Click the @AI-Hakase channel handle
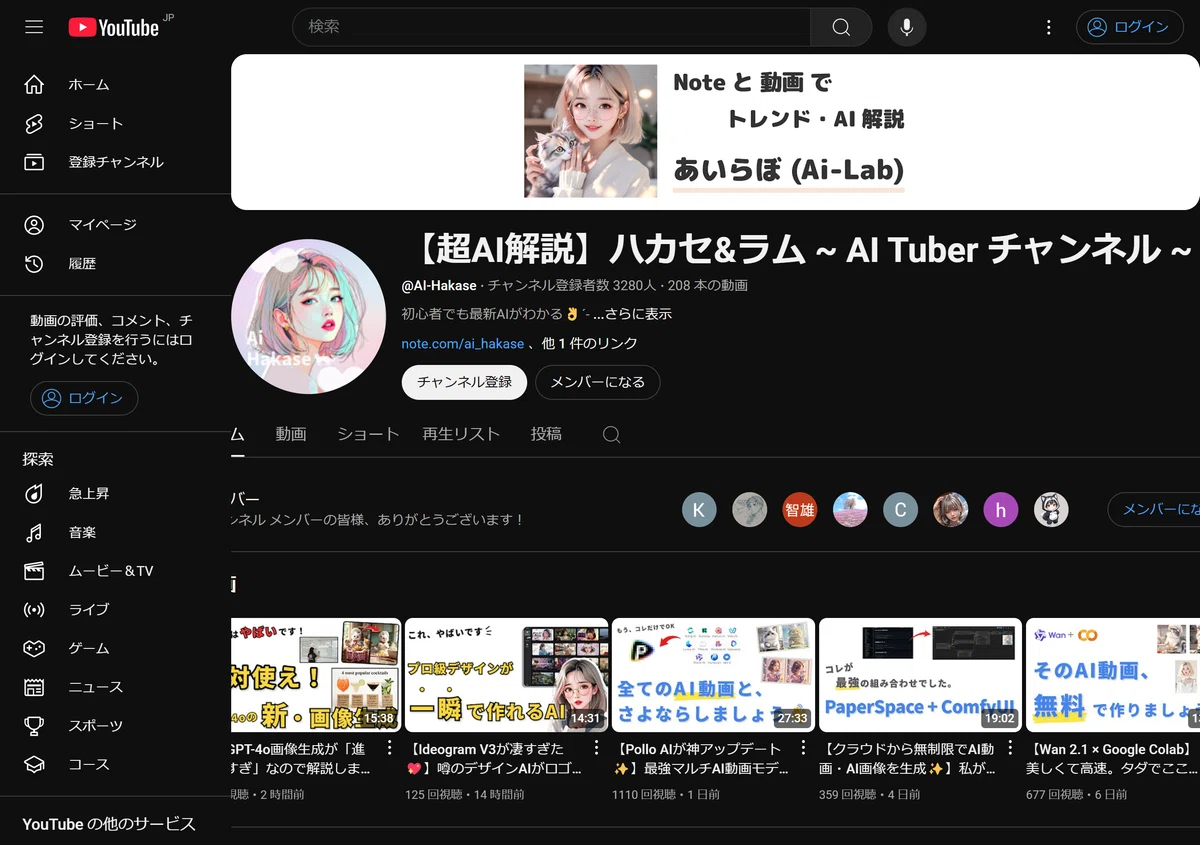 (x=439, y=285)
